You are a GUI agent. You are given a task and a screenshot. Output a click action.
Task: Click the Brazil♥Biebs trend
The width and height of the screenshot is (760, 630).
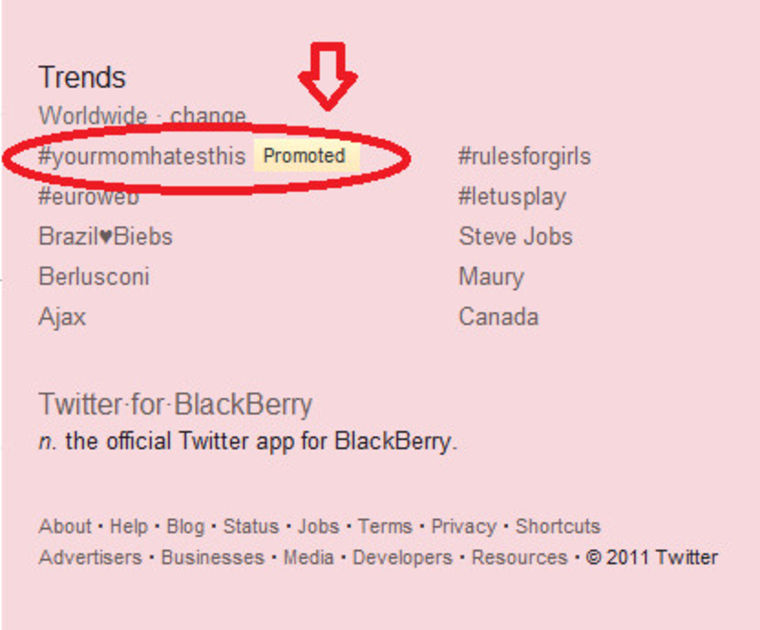click(x=105, y=237)
